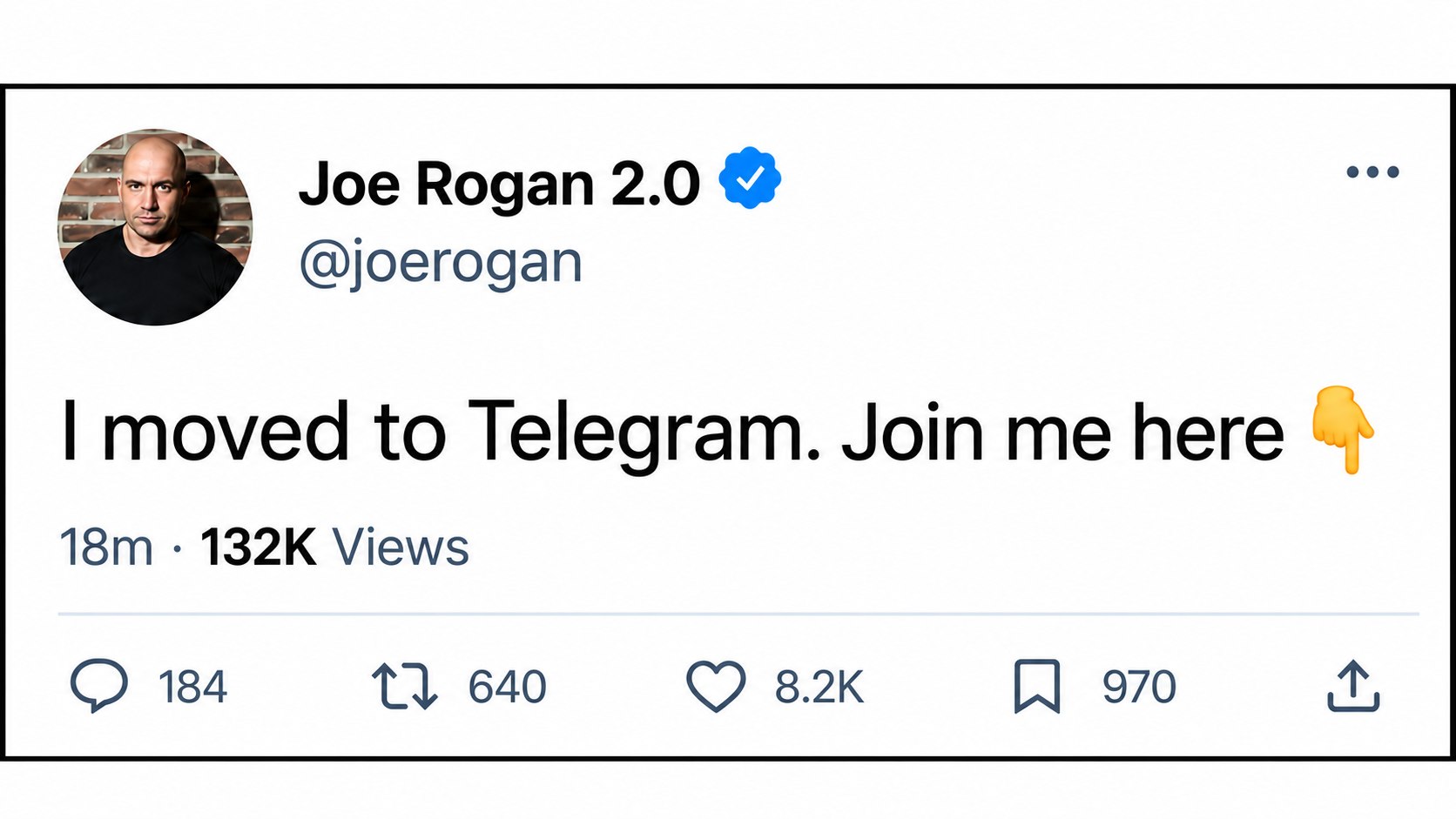Click the reply speech bubble icon

(x=99, y=687)
